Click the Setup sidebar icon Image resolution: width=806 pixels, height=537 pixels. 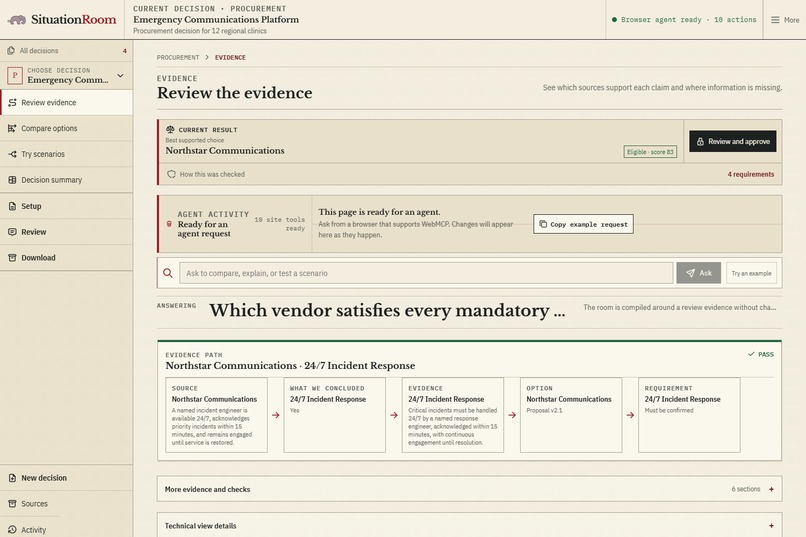[12, 206]
